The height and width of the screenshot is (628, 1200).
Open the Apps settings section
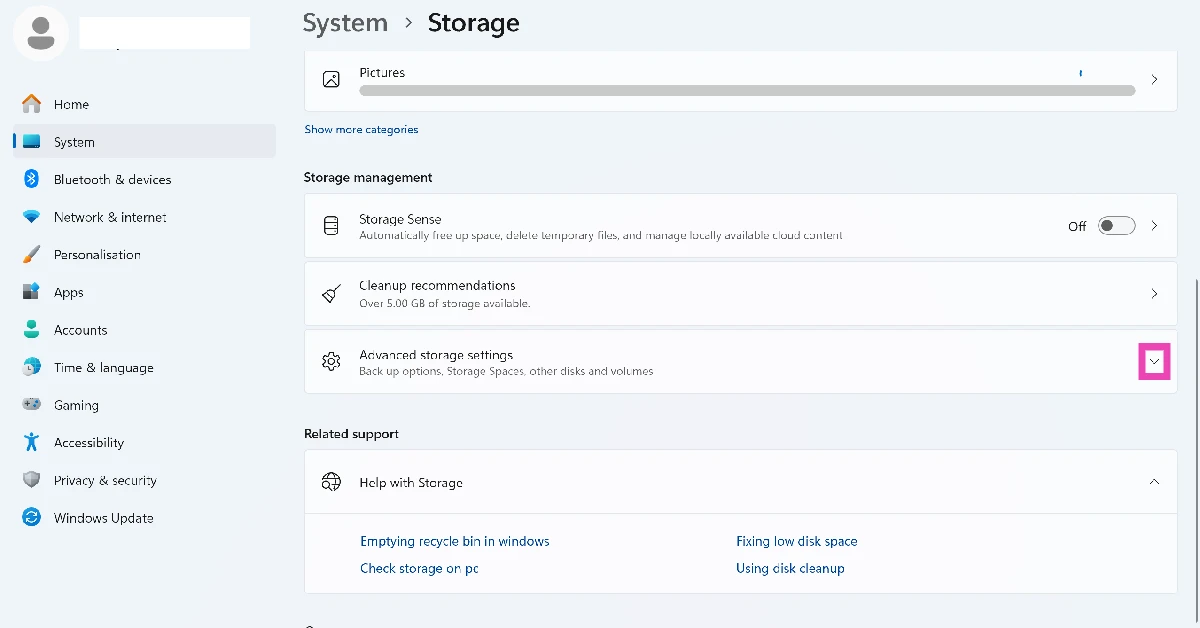pyautogui.click(x=68, y=292)
